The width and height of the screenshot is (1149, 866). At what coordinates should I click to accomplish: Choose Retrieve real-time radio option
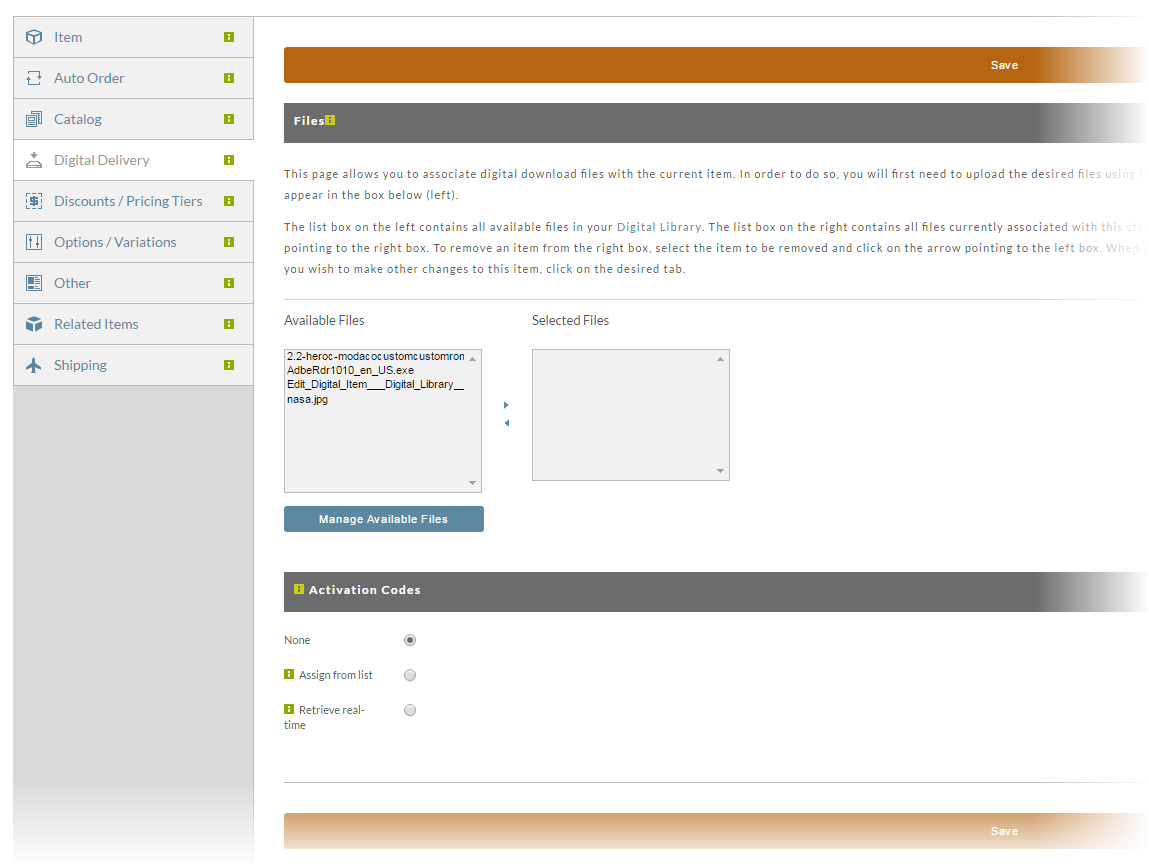click(410, 710)
